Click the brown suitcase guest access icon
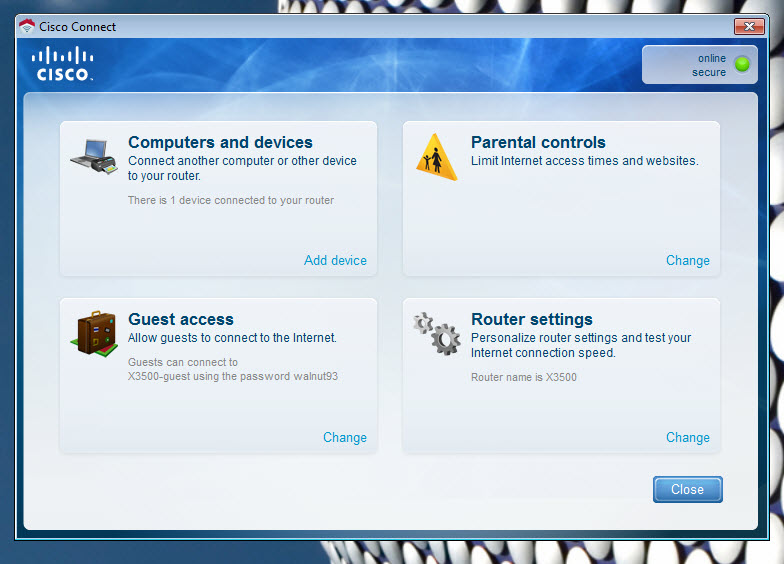 (x=94, y=334)
